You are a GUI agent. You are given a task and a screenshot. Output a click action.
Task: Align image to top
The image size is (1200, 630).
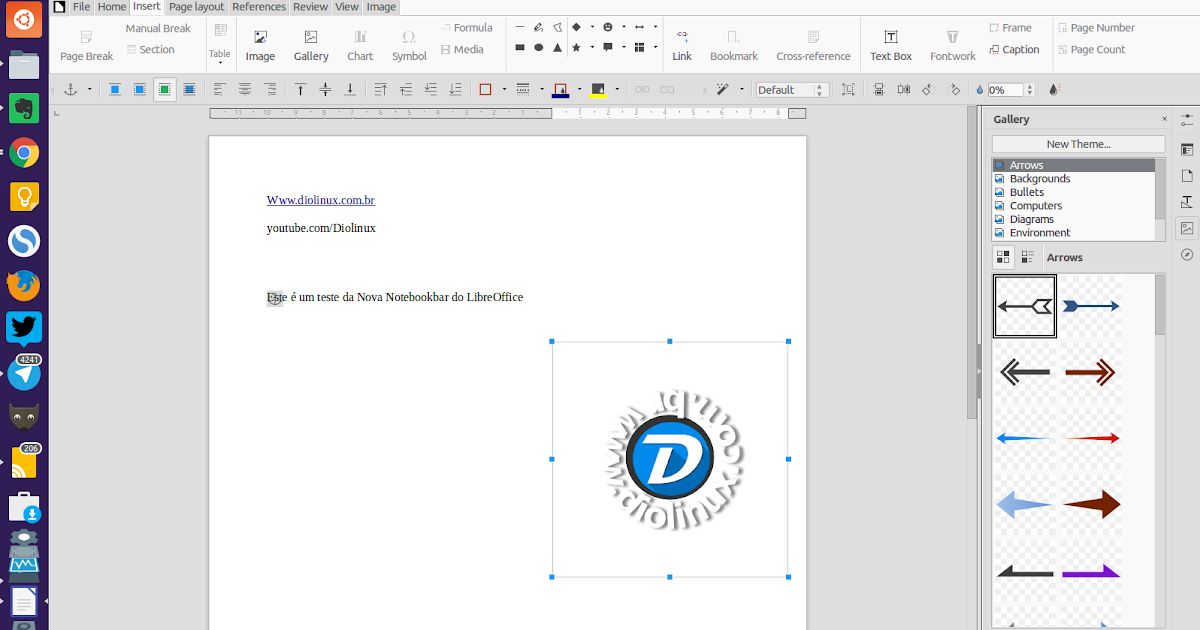300,89
